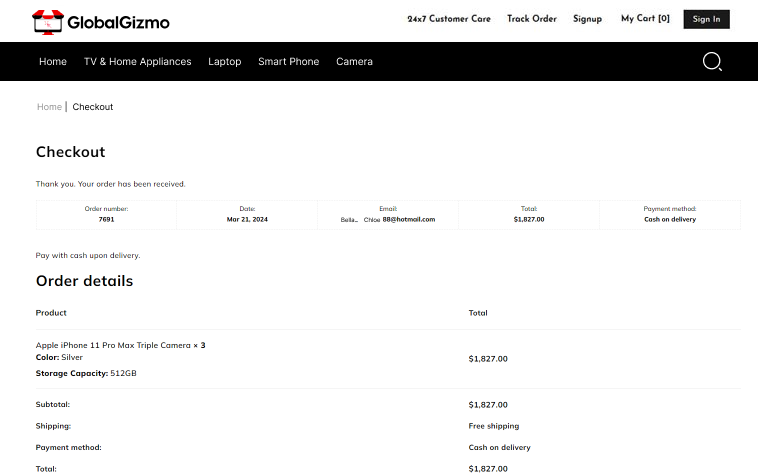Viewport: 758px width, 473px height.
Task: Click the Mar 21, 2024 order date
Action: pyautogui.click(x=247, y=219)
